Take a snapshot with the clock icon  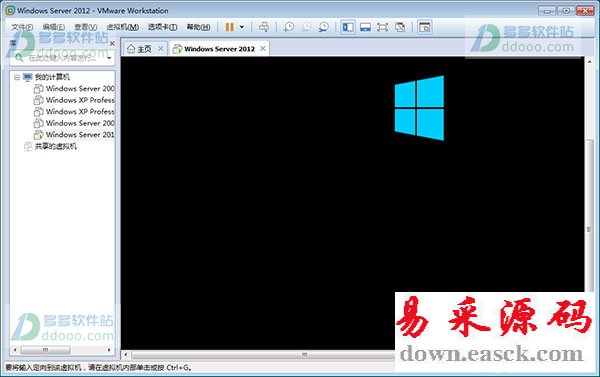pyautogui.click(x=289, y=27)
